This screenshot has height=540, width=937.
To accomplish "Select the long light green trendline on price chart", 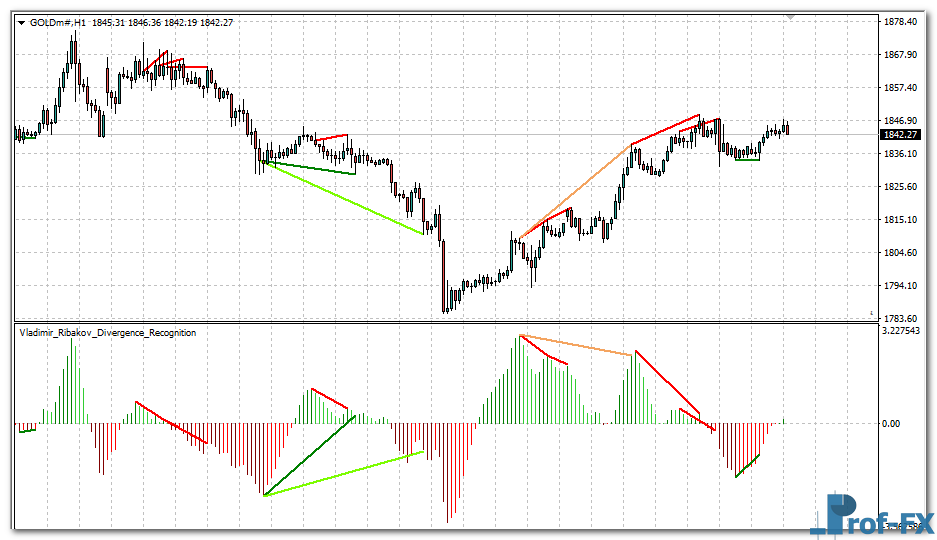I will [345, 198].
